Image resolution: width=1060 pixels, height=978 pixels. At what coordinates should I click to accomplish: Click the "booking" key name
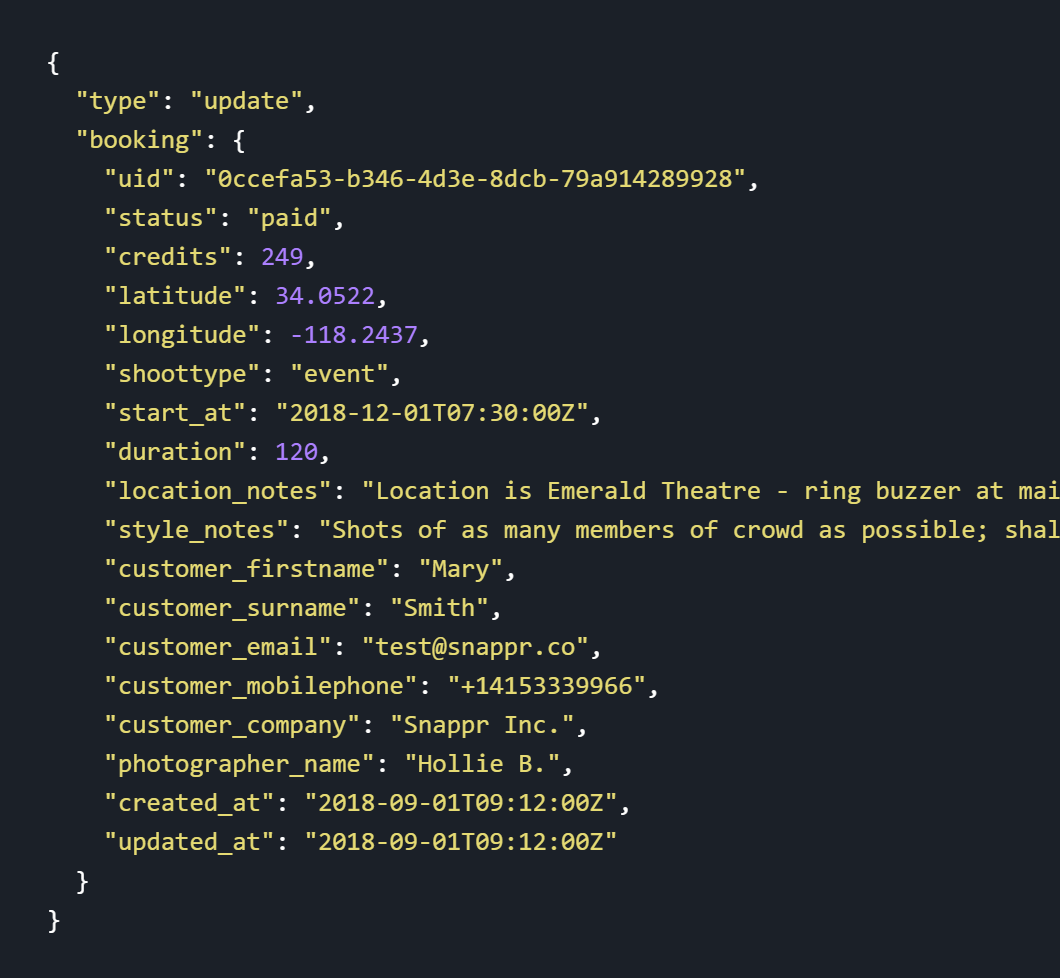pyautogui.click(x=140, y=140)
